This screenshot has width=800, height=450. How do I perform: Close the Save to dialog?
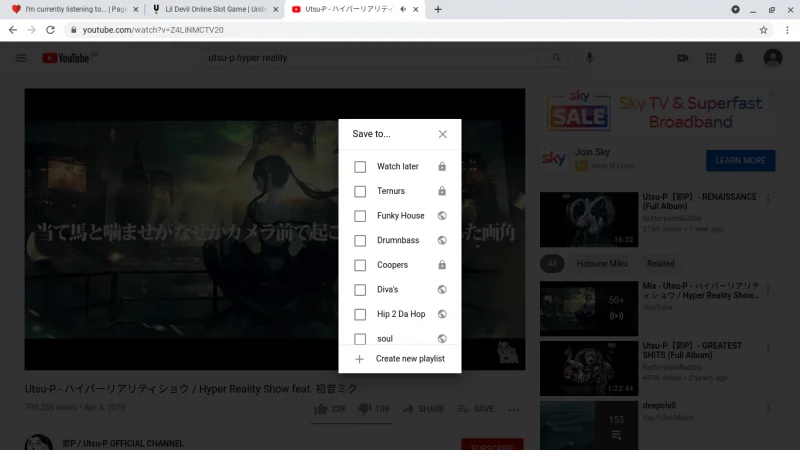[x=442, y=134]
